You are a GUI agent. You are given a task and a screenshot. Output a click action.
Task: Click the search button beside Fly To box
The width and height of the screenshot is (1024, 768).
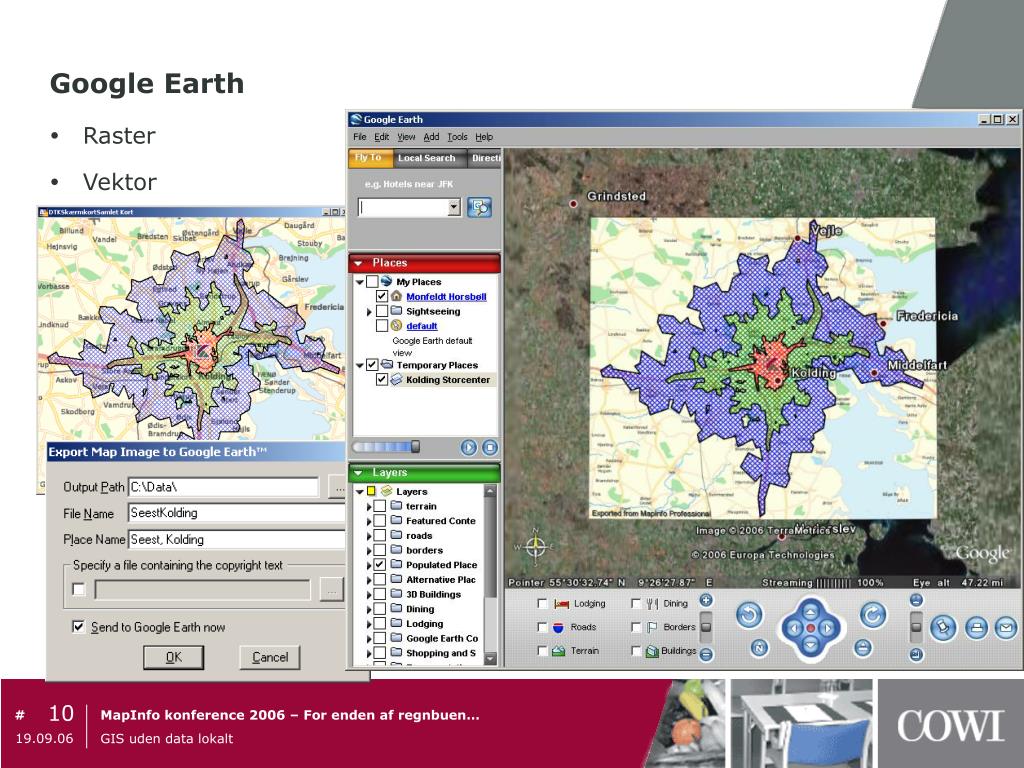tap(479, 208)
